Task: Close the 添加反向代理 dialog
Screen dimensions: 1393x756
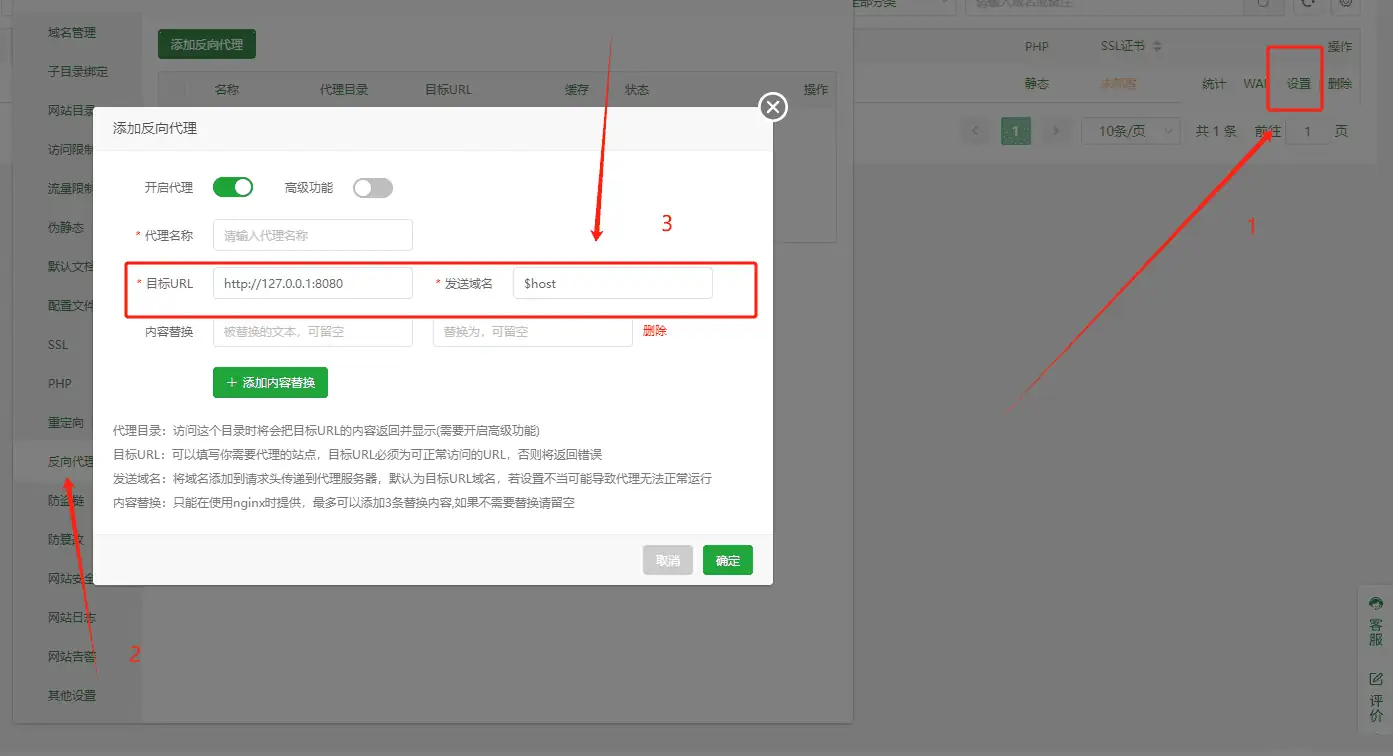Action: (x=772, y=107)
